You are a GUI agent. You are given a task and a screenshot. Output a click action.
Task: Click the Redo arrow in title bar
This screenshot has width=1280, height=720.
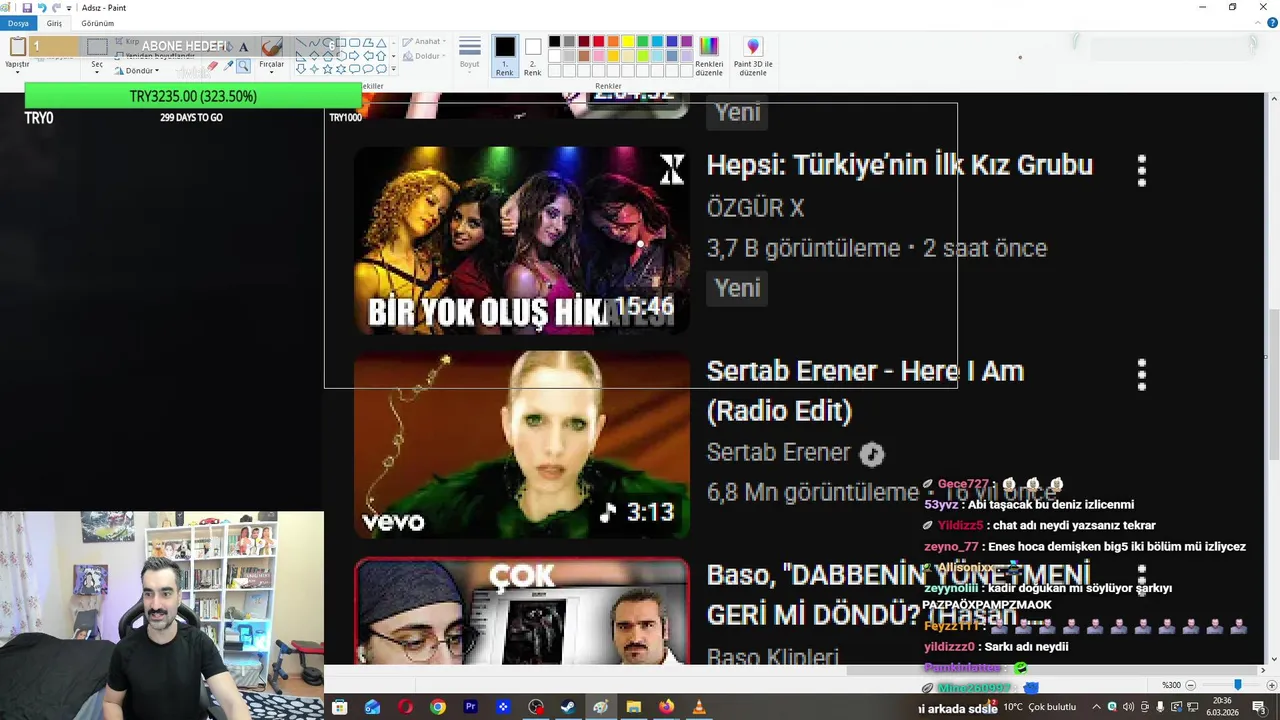click(x=56, y=8)
